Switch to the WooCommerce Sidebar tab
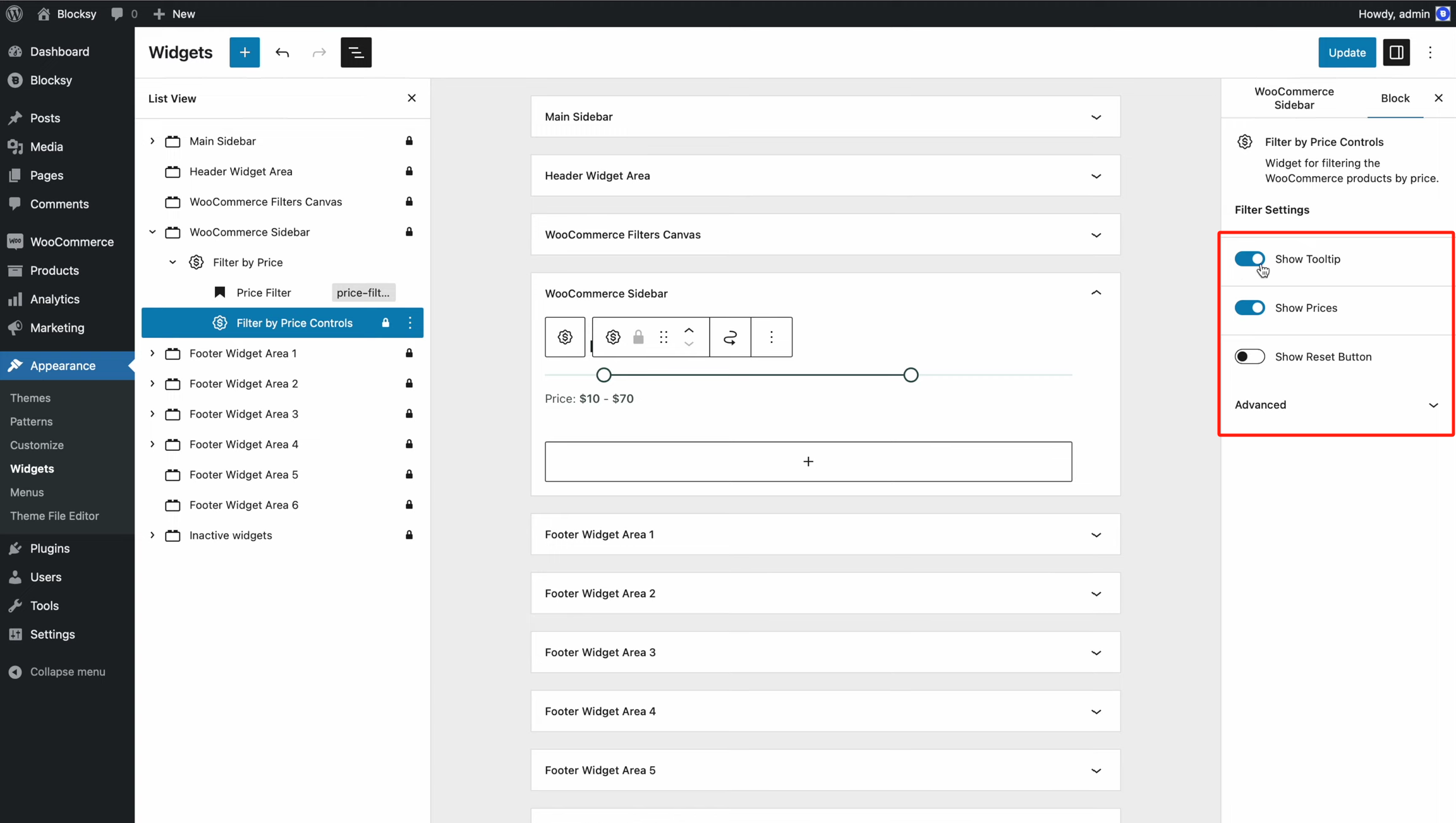The width and height of the screenshot is (1456, 823). 1294,99
